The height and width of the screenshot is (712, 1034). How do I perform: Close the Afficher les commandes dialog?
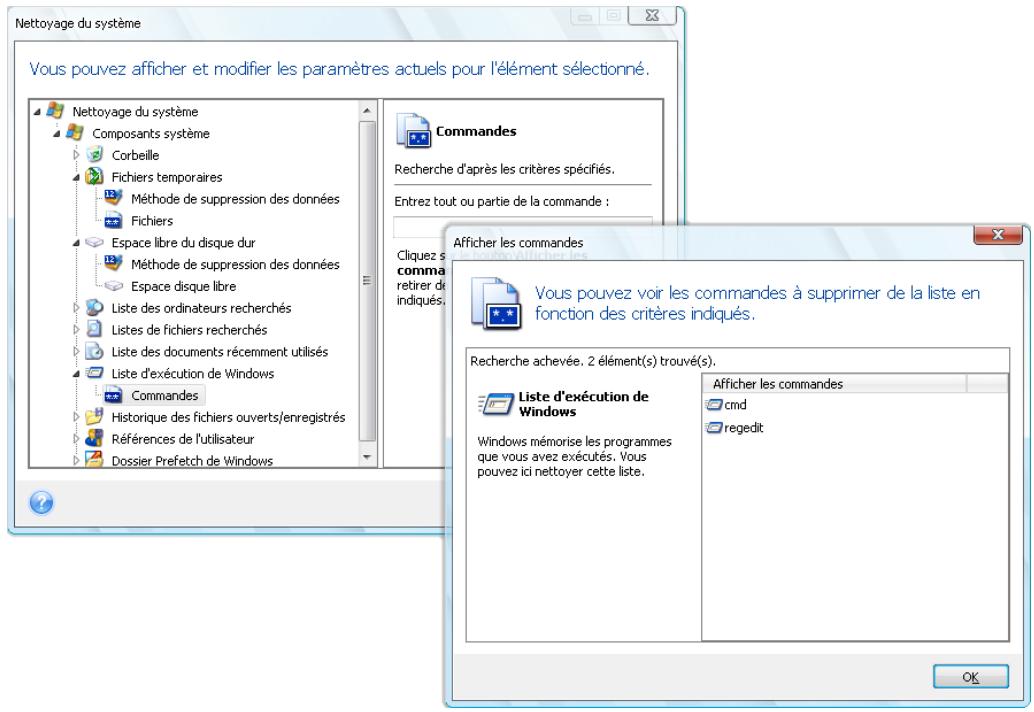(998, 235)
